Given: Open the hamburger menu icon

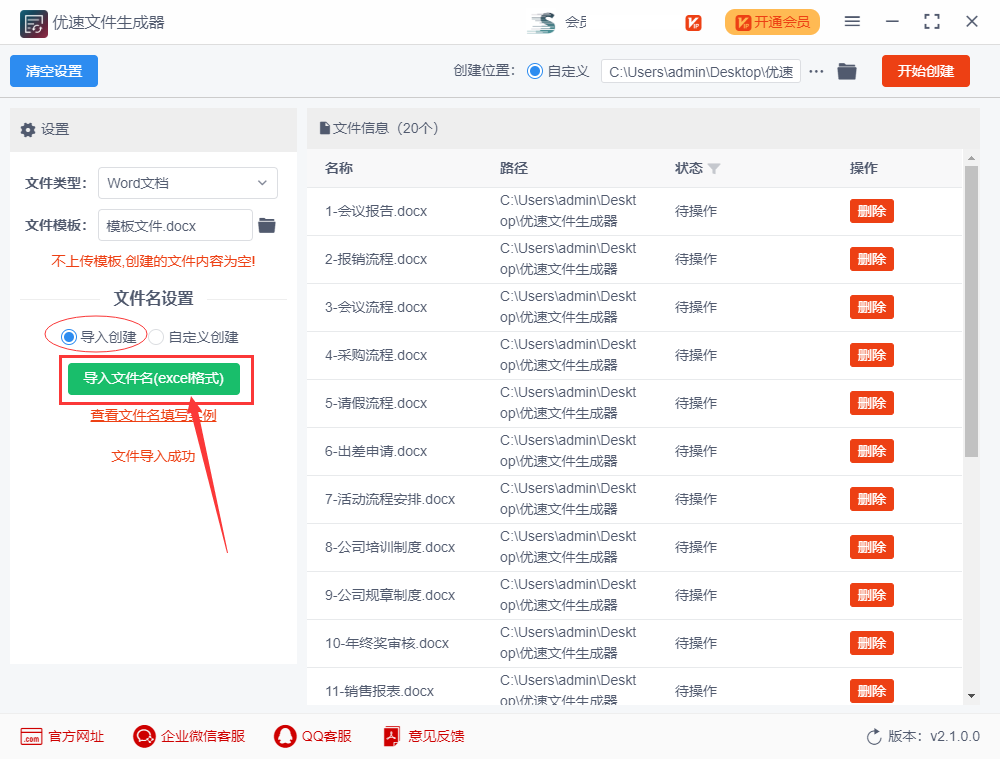Looking at the screenshot, I should pos(852,22).
